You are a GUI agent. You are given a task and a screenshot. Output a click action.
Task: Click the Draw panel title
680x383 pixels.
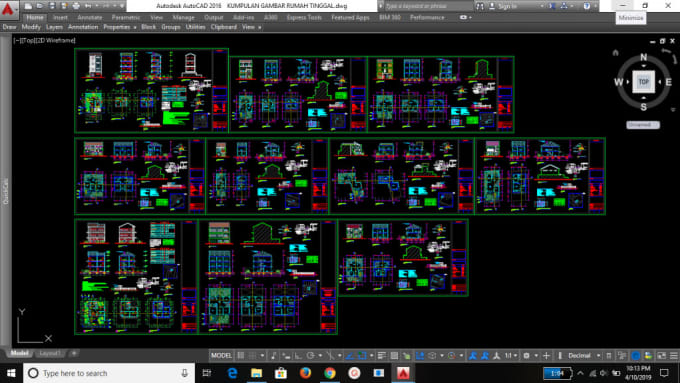coord(9,27)
